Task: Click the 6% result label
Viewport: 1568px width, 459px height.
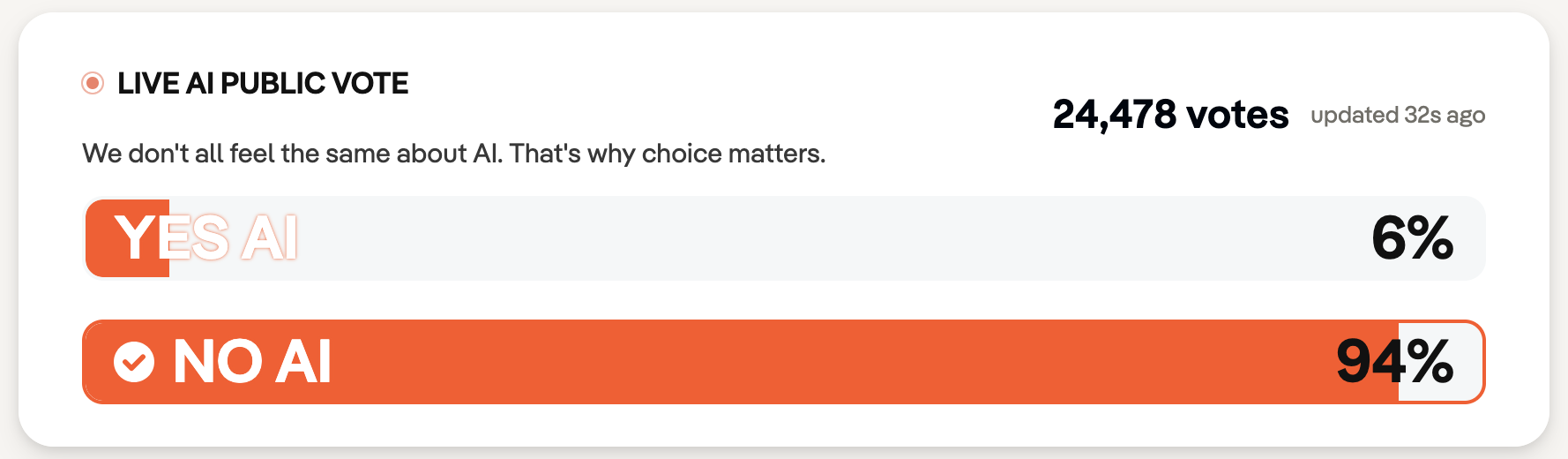Action: tap(1412, 238)
